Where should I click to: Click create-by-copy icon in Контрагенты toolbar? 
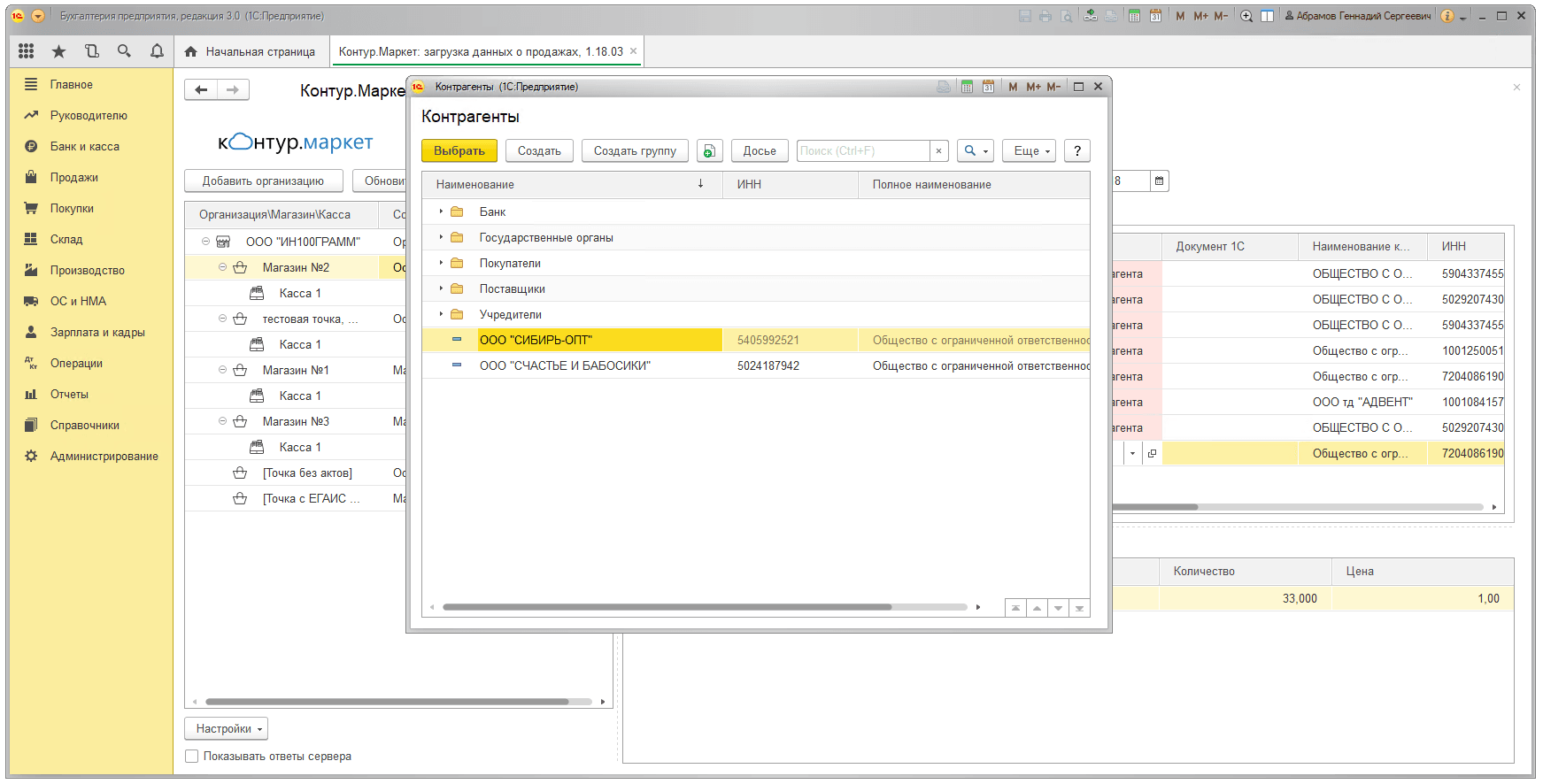click(710, 151)
